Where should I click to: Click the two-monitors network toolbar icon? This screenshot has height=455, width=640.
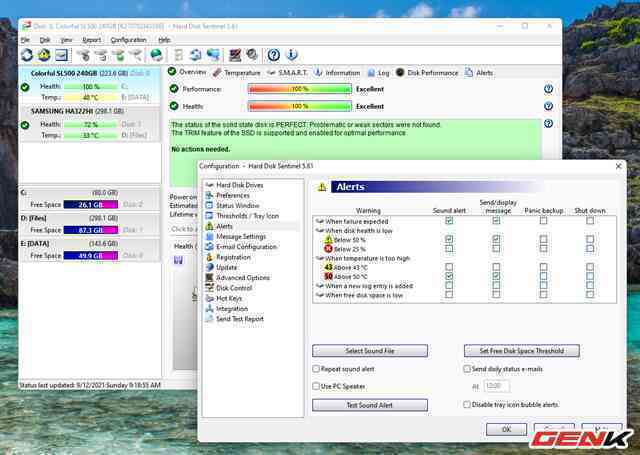213,55
